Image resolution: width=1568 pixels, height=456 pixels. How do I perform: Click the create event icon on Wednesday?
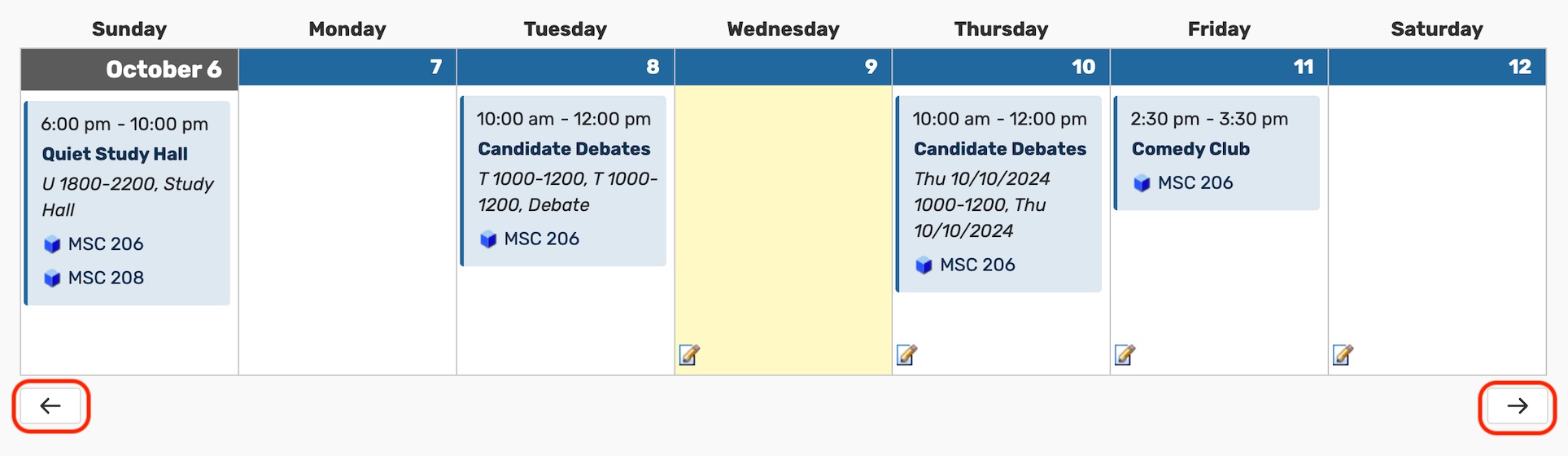pos(689,355)
